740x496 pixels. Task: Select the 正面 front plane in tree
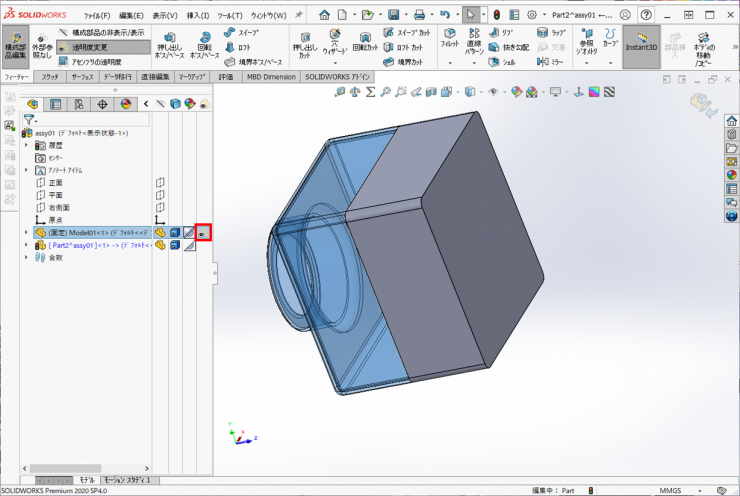click(55, 183)
